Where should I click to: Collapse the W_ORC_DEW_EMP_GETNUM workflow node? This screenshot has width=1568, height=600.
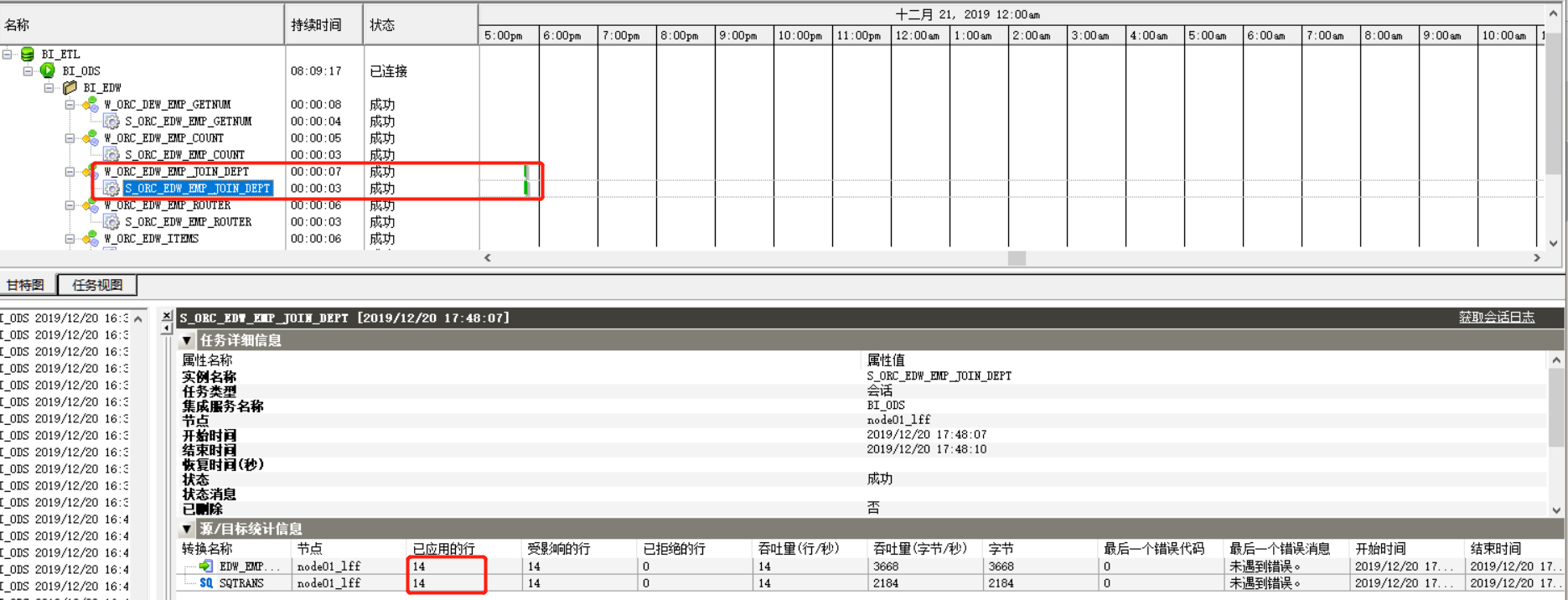pyautogui.click(x=70, y=105)
